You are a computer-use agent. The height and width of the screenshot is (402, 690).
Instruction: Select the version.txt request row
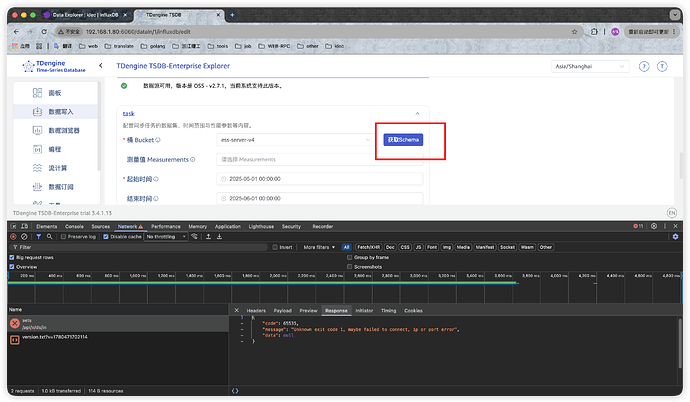coord(118,340)
